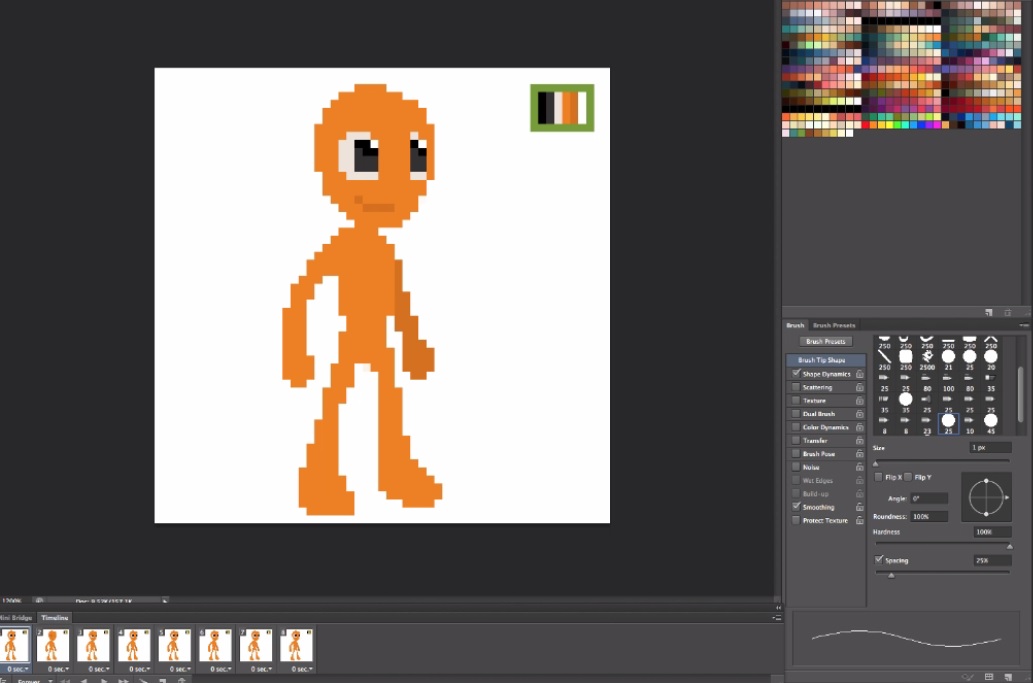
Task: Open frame 1 delay dropdown '0 sec.'
Action: tap(18, 669)
